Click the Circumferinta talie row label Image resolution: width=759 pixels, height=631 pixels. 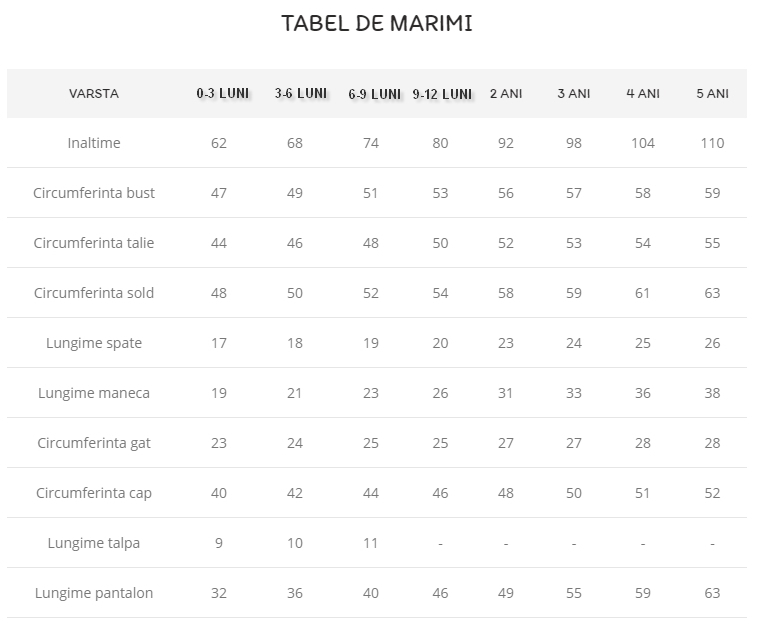pos(94,243)
